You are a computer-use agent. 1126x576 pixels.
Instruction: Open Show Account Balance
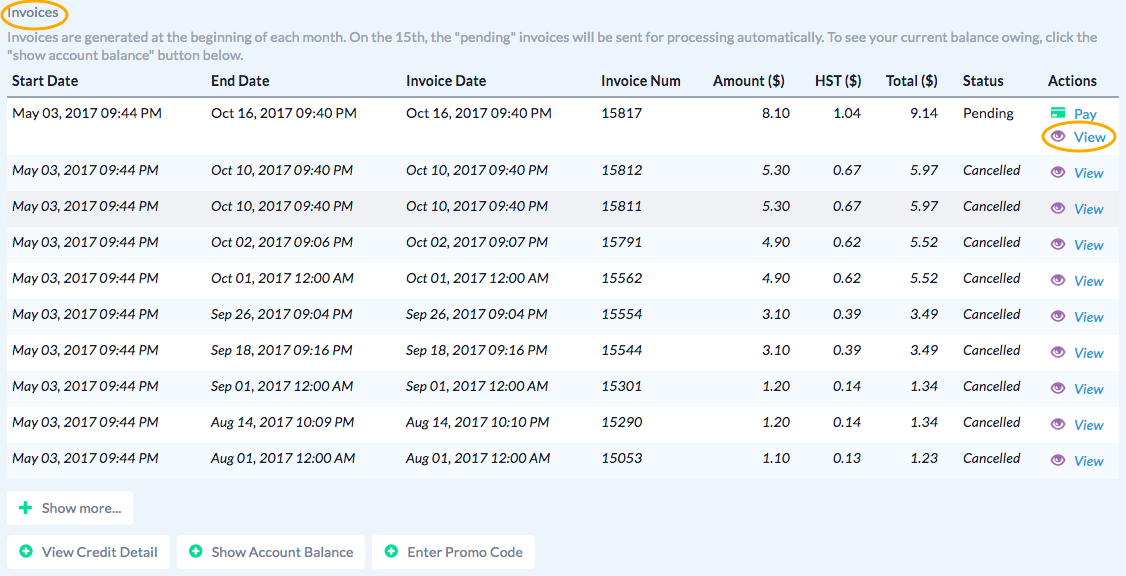click(x=271, y=552)
